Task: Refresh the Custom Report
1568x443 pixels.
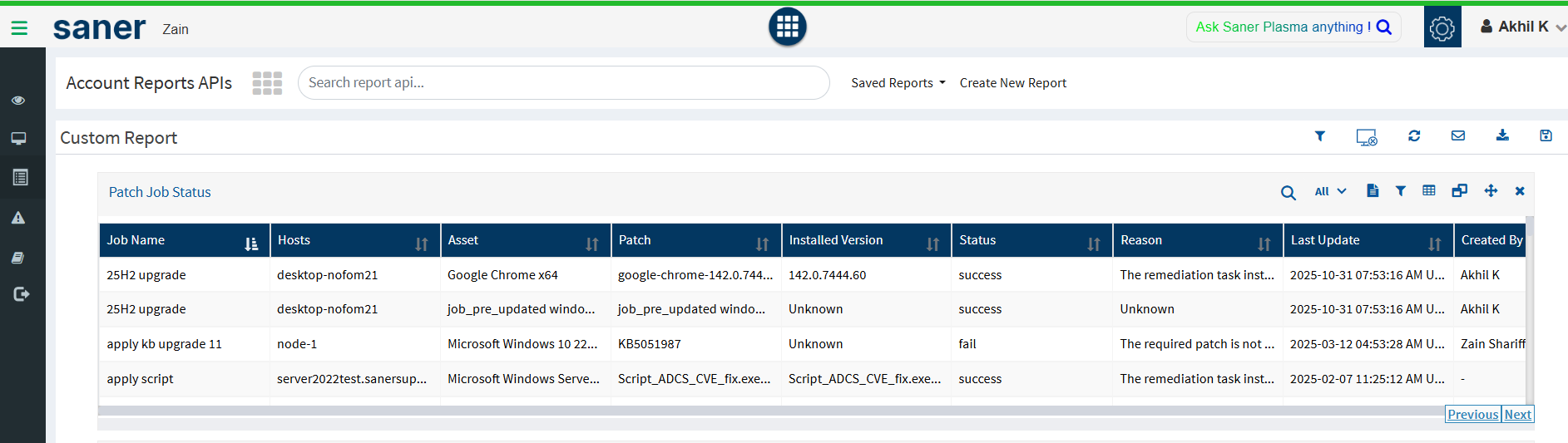Action: [1413, 136]
